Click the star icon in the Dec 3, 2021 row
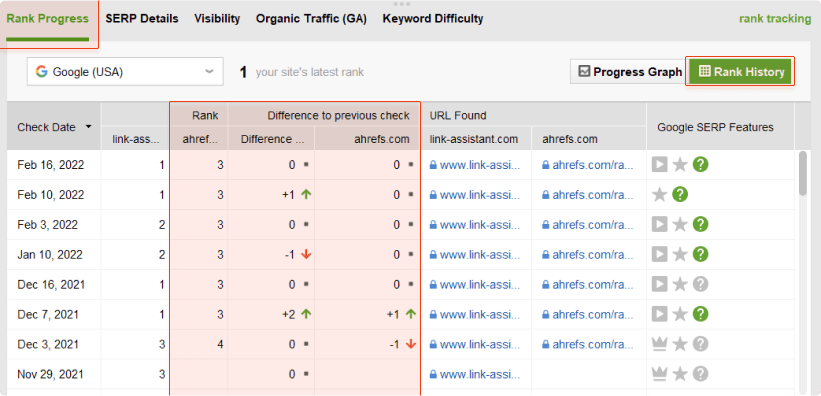 coord(680,344)
